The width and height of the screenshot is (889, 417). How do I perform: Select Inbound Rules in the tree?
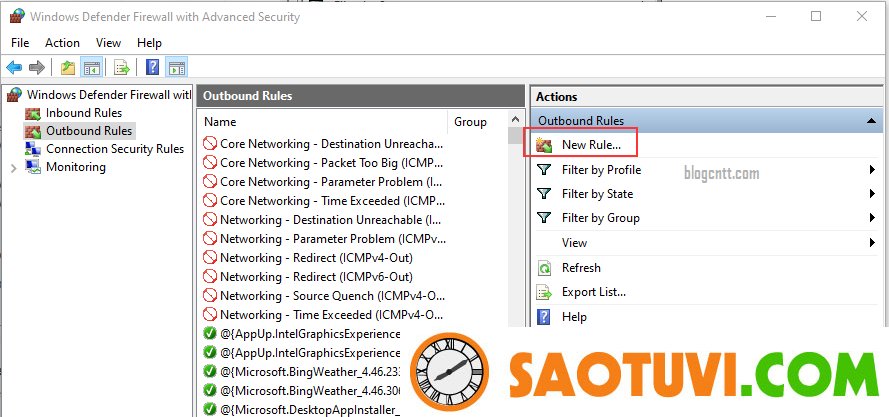(x=84, y=113)
